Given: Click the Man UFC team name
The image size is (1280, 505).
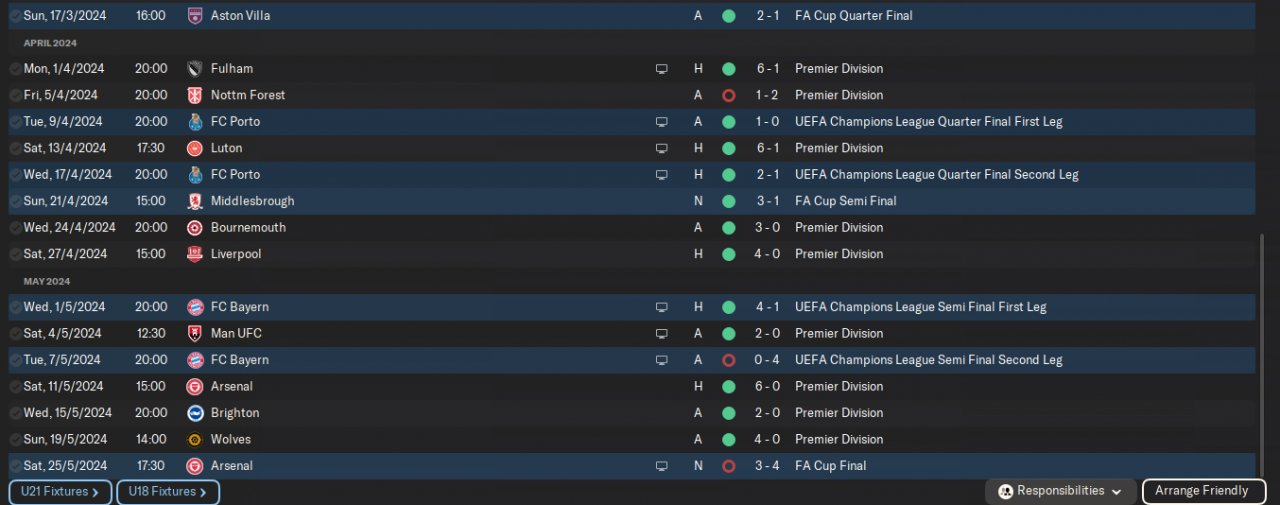Looking at the screenshot, I should tap(236, 333).
